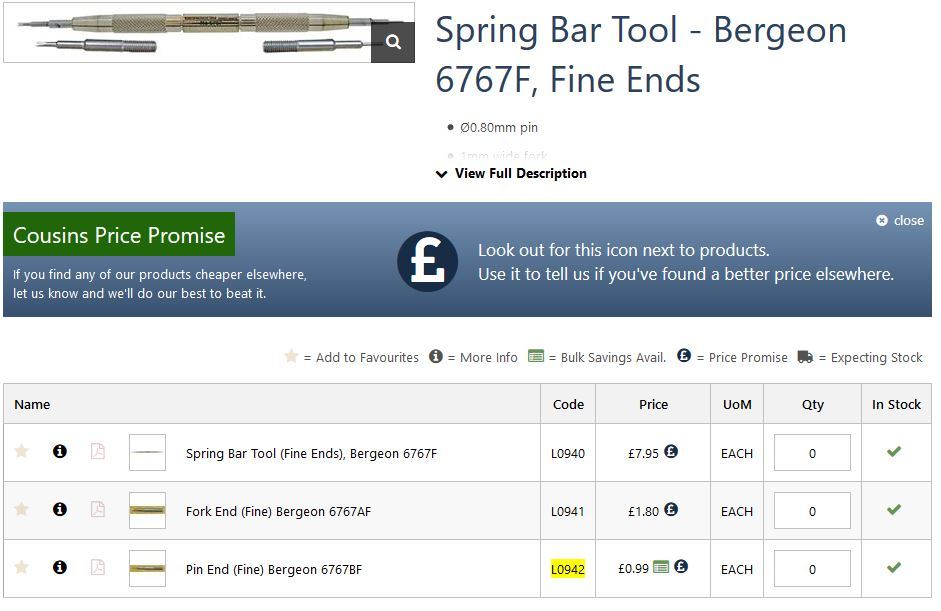Screen dimensions: 941x611
Task: Open more info for Fork End 6767AF
Action: coord(59,509)
